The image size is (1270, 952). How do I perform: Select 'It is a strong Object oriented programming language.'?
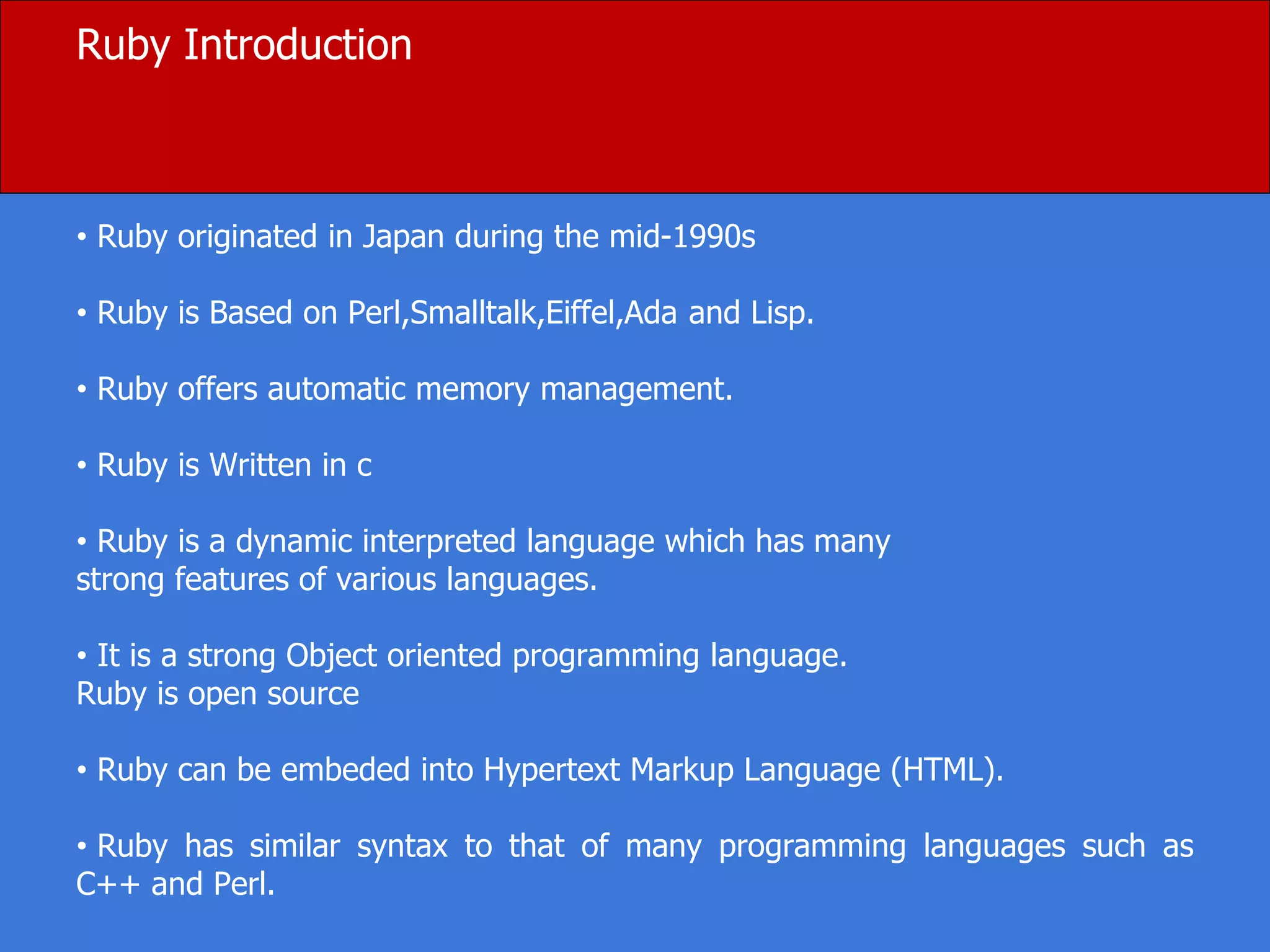(x=462, y=656)
